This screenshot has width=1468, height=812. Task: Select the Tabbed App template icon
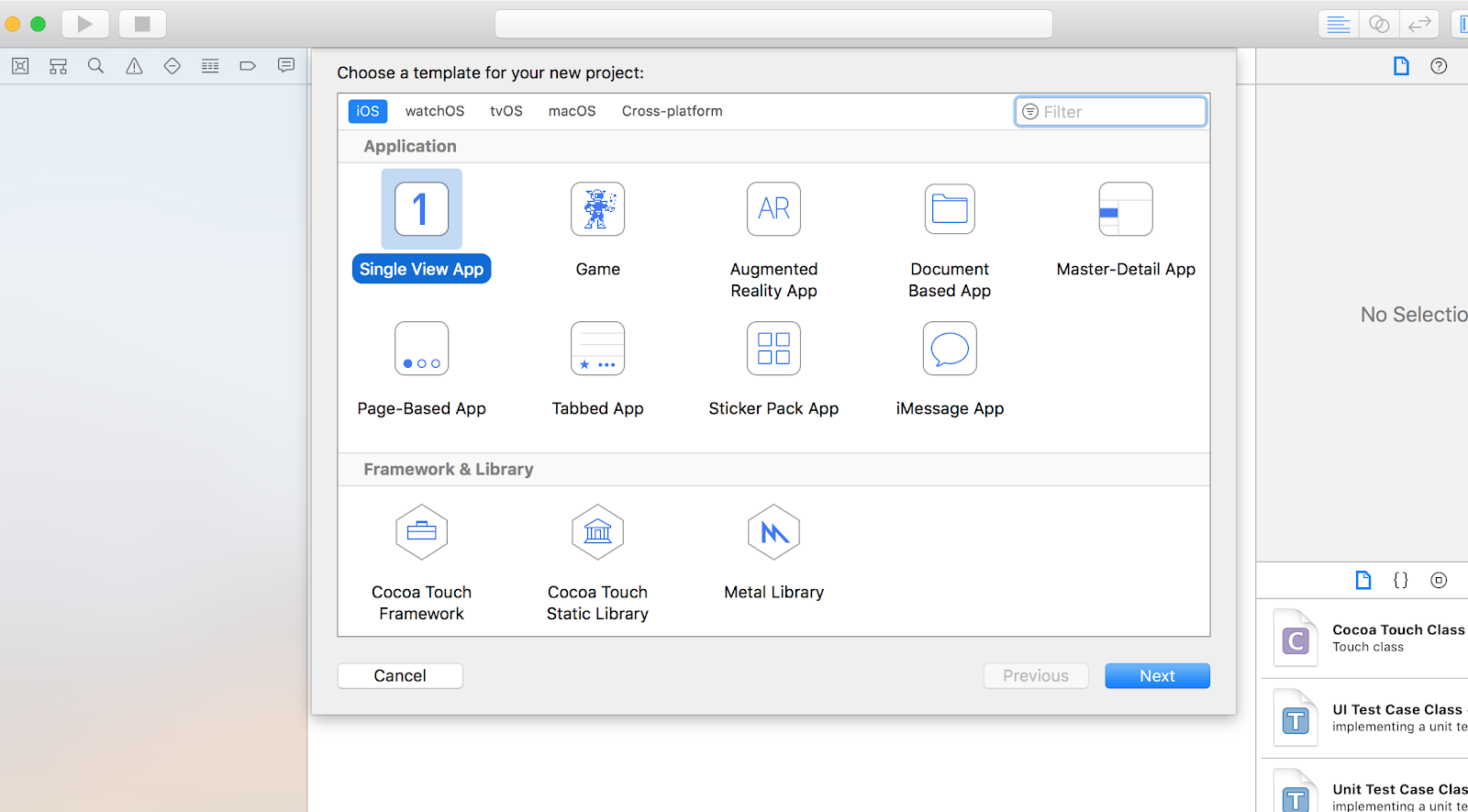point(598,349)
